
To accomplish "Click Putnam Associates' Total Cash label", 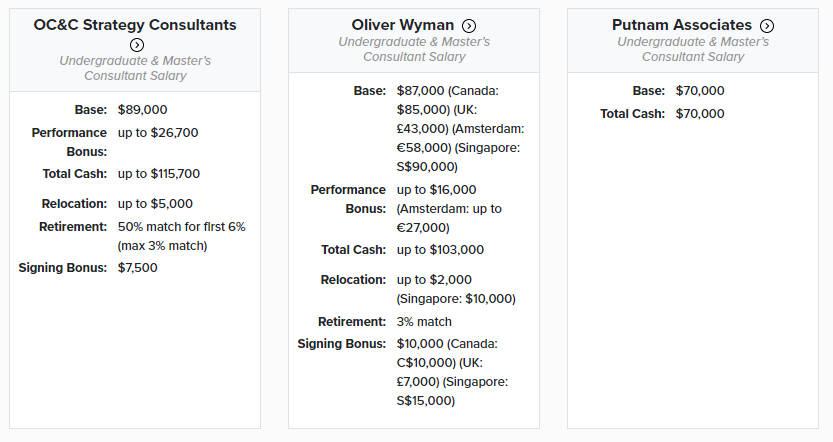I will click(632, 114).
